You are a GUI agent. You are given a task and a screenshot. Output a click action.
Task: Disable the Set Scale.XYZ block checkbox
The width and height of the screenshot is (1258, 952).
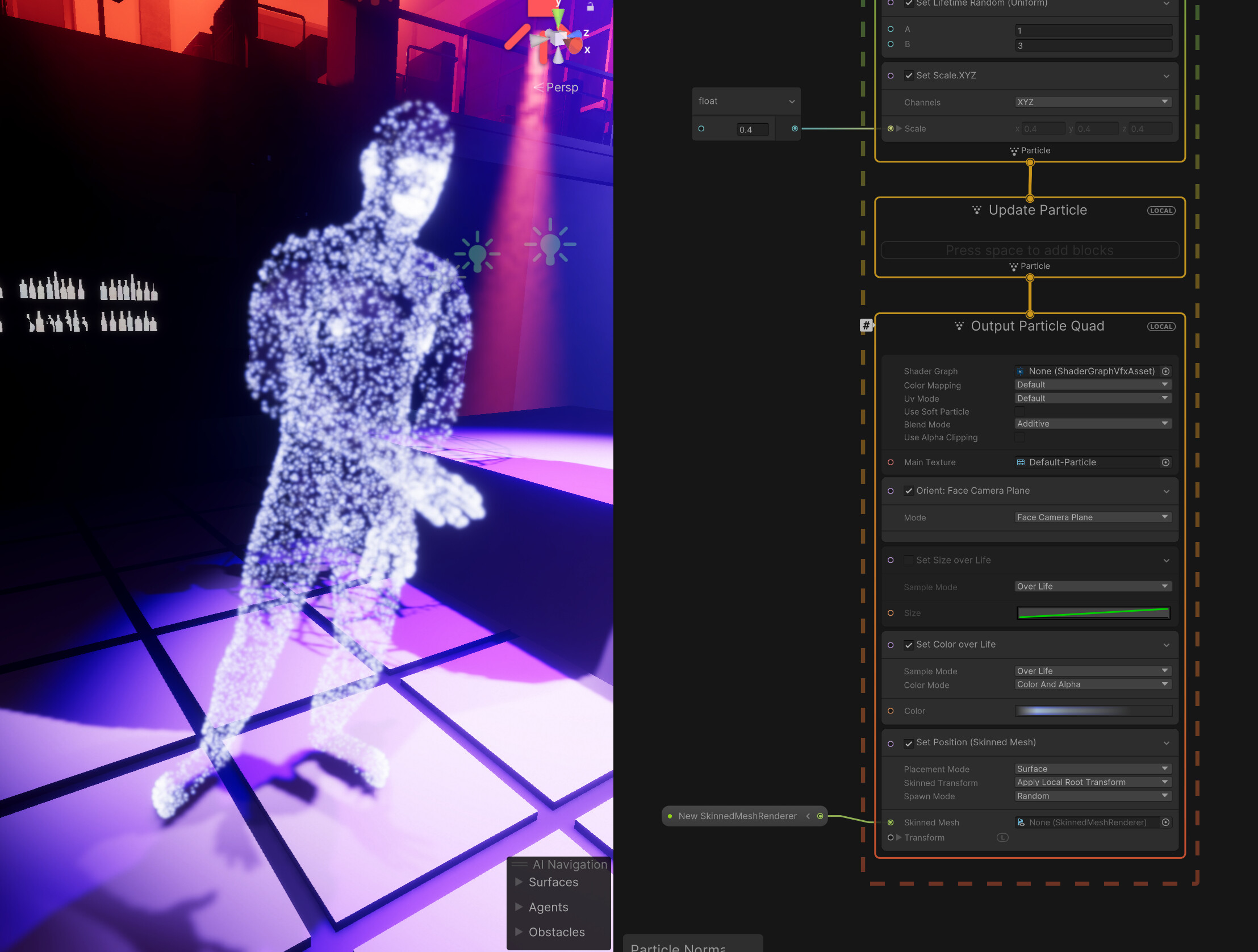(x=909, y=76)
